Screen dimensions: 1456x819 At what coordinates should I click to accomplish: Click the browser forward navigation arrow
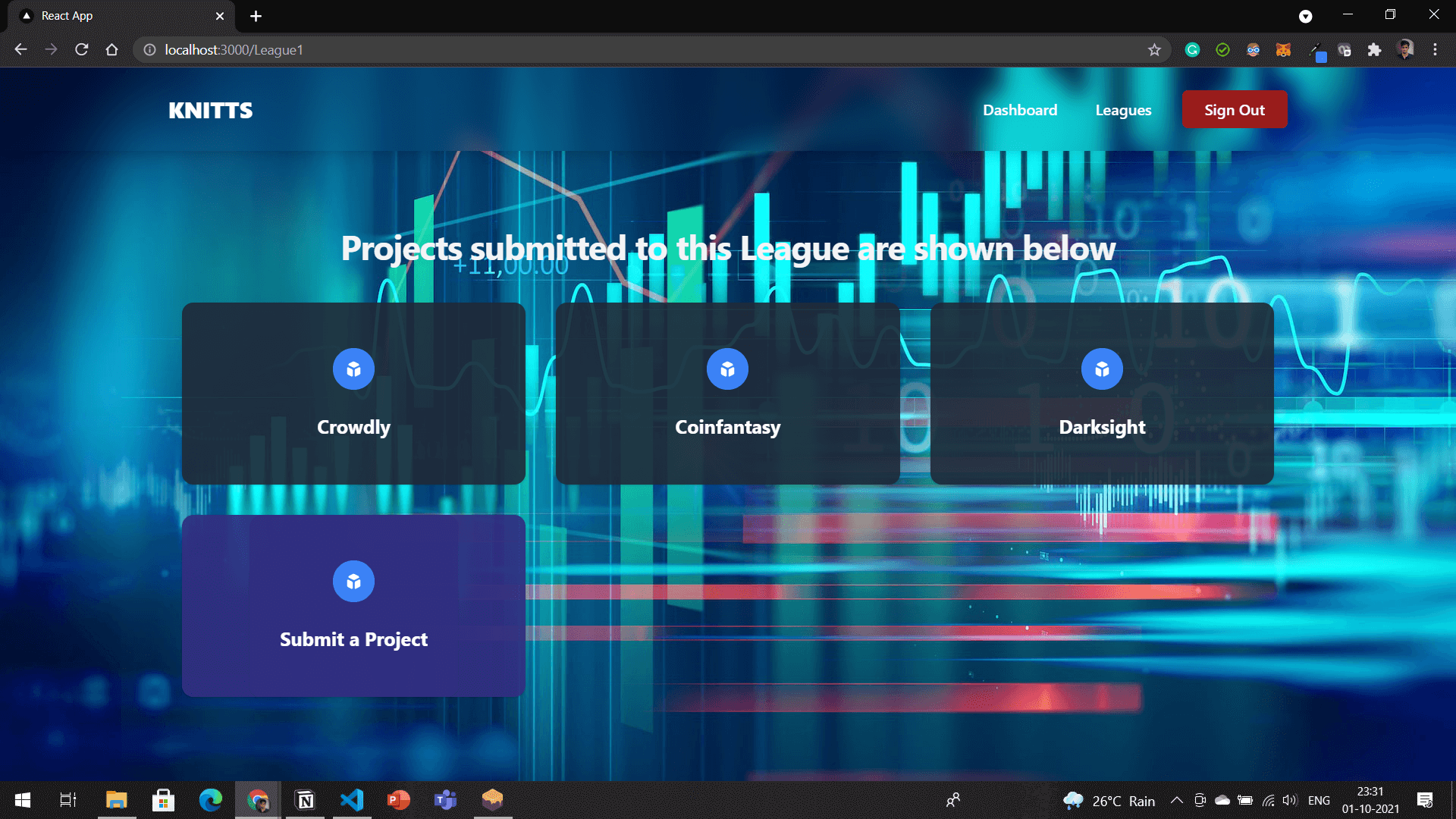point(51,49)
